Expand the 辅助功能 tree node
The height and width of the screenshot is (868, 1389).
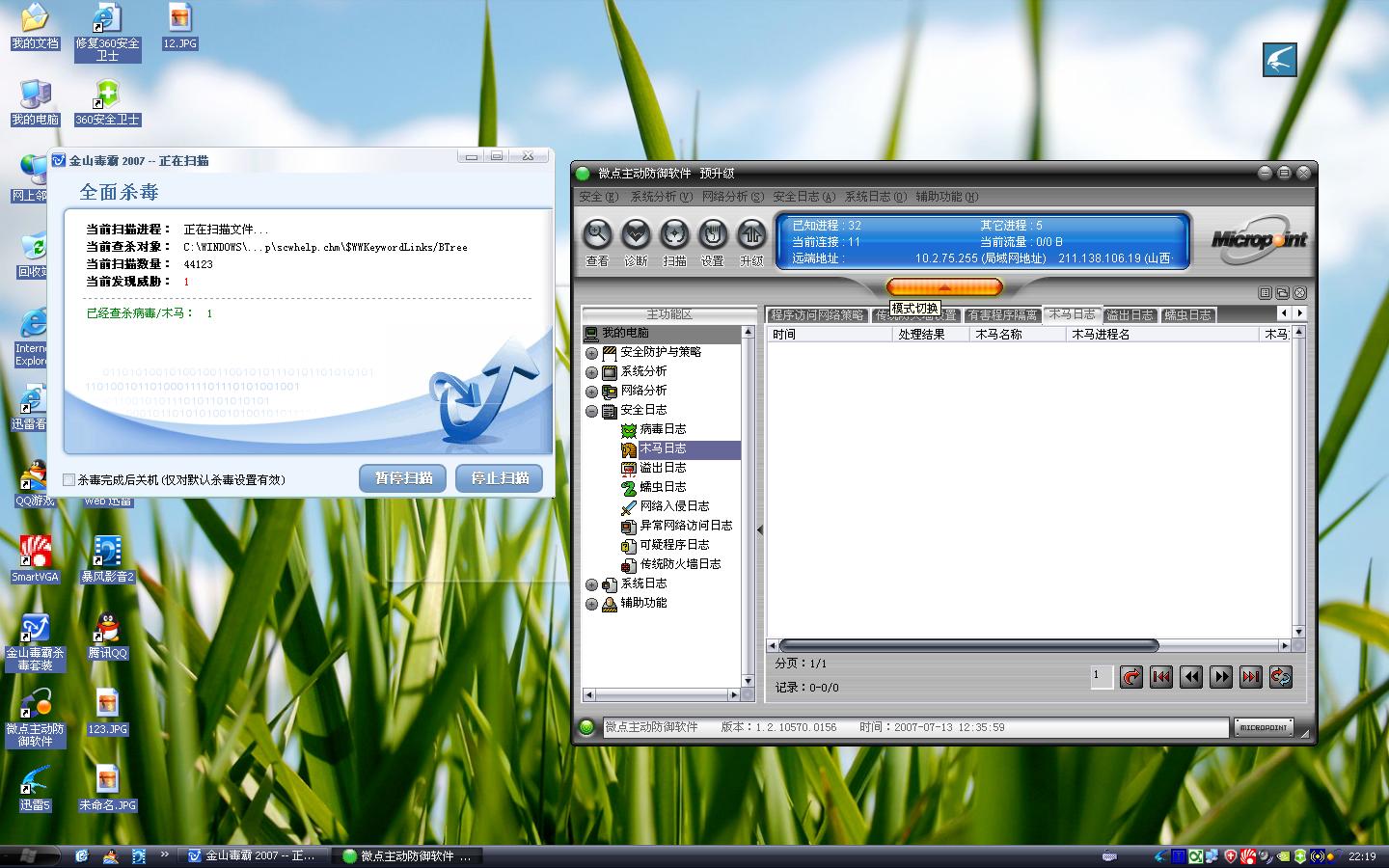click(x=592, y=604)
